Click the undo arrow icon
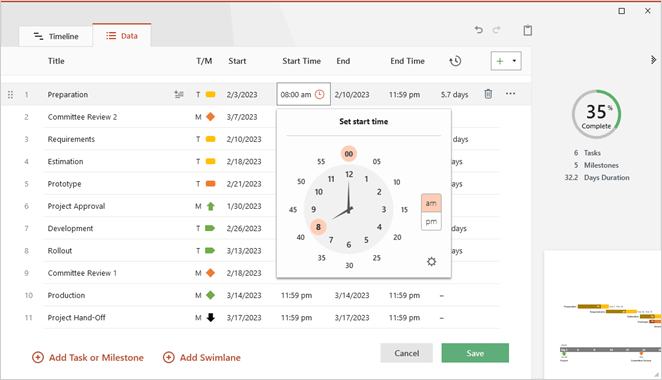The width and height of the screenshot is (662, 380). click(x=478, y=30)
